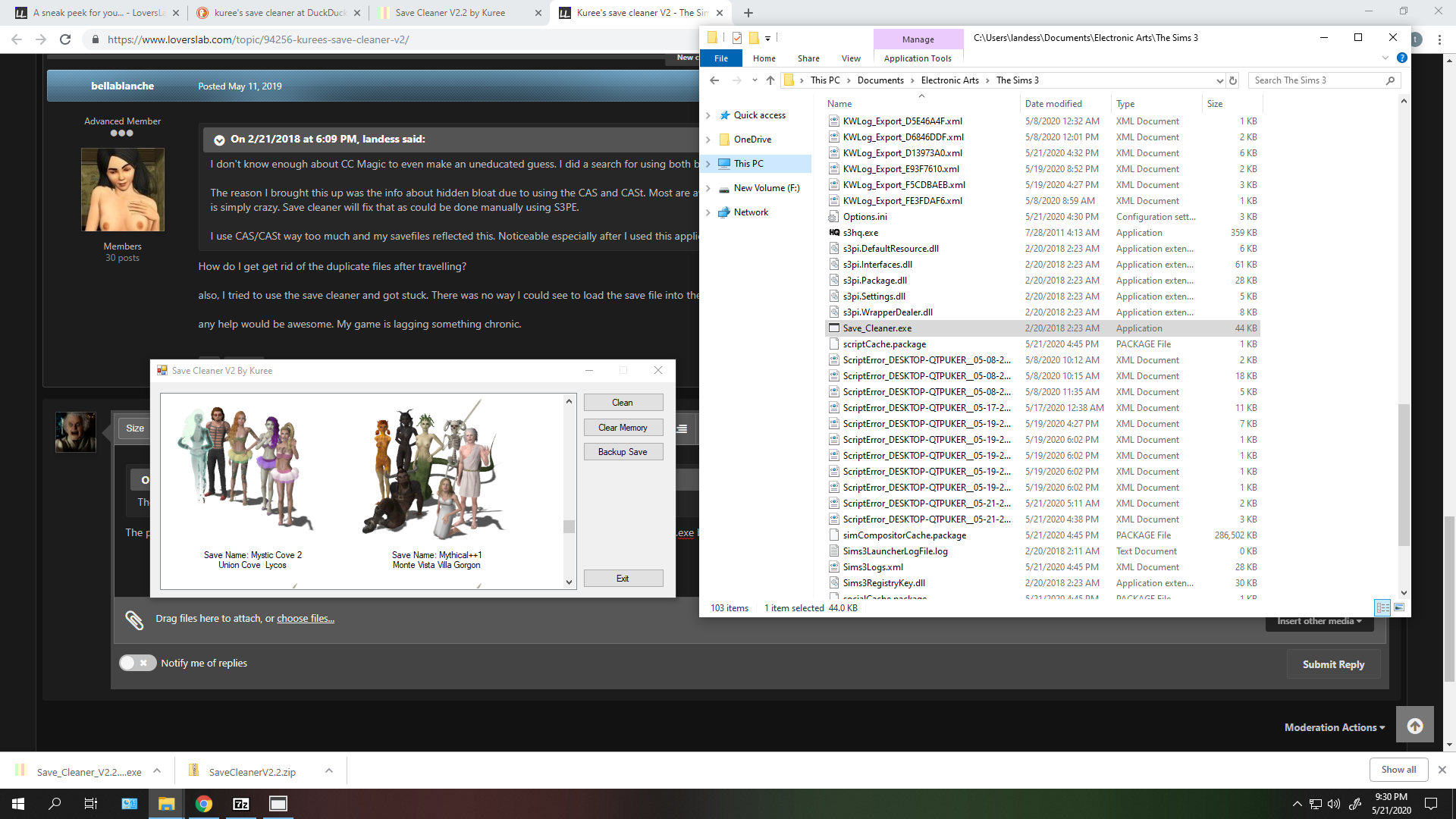Click the Save Cleaner list scroll-up arrow
1456x819 pixels.
569,401
